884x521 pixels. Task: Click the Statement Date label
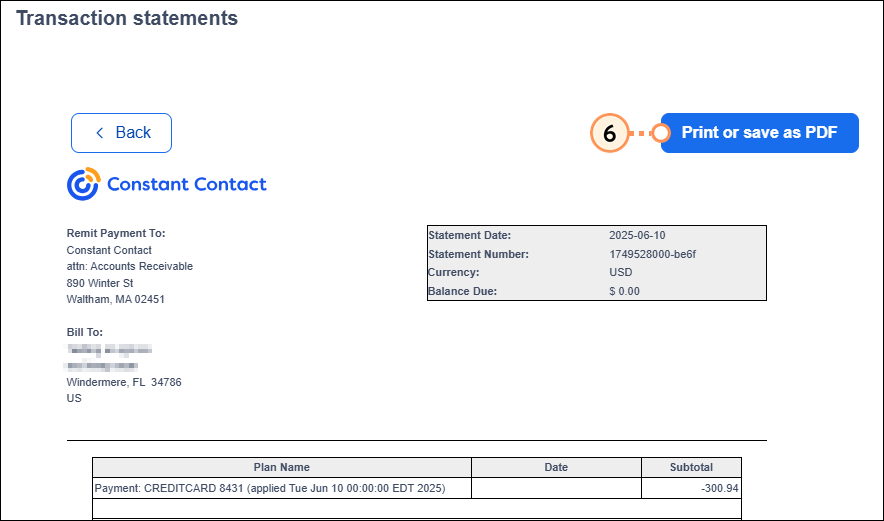tap(470, 236)
